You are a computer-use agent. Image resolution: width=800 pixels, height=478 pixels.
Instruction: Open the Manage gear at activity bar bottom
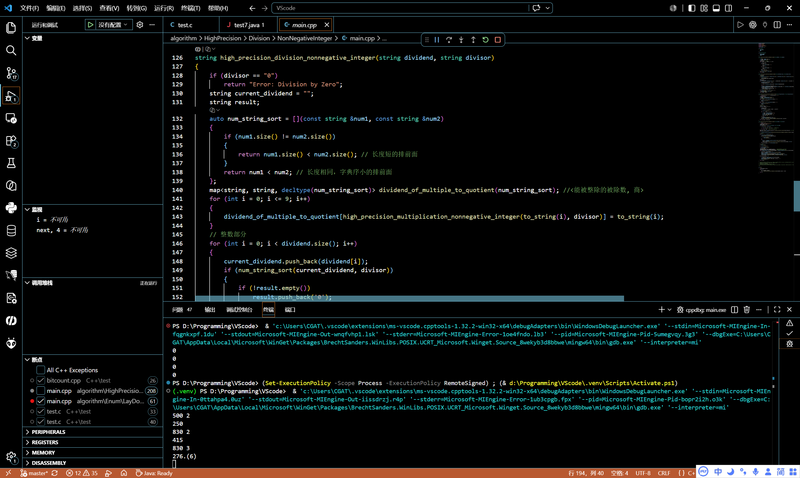click(x=11, y=458)
